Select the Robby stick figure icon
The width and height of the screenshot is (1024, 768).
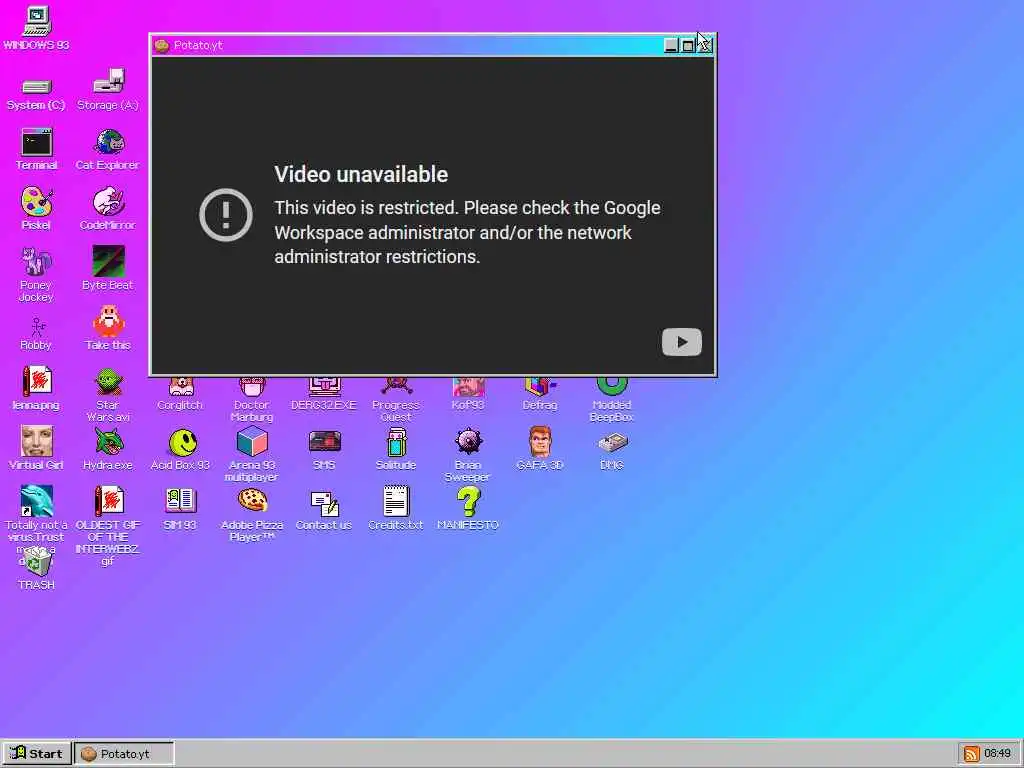[37, 326]
